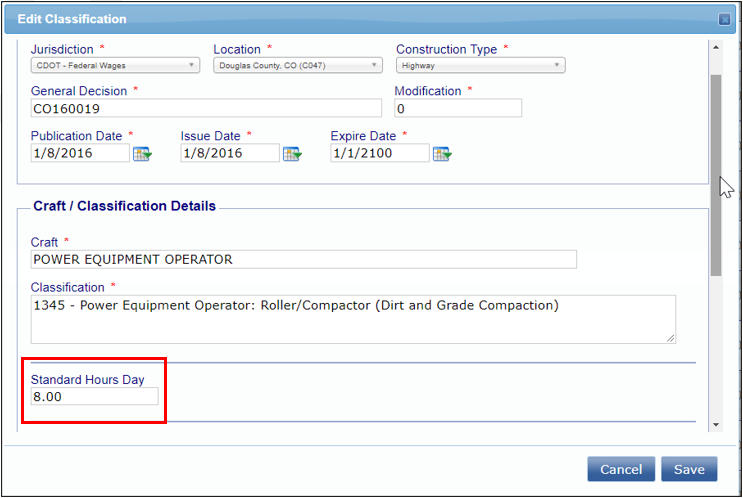The image size is (743, 498).
Task: Click the Standard Hours Day label
Action: click(88, 380)
